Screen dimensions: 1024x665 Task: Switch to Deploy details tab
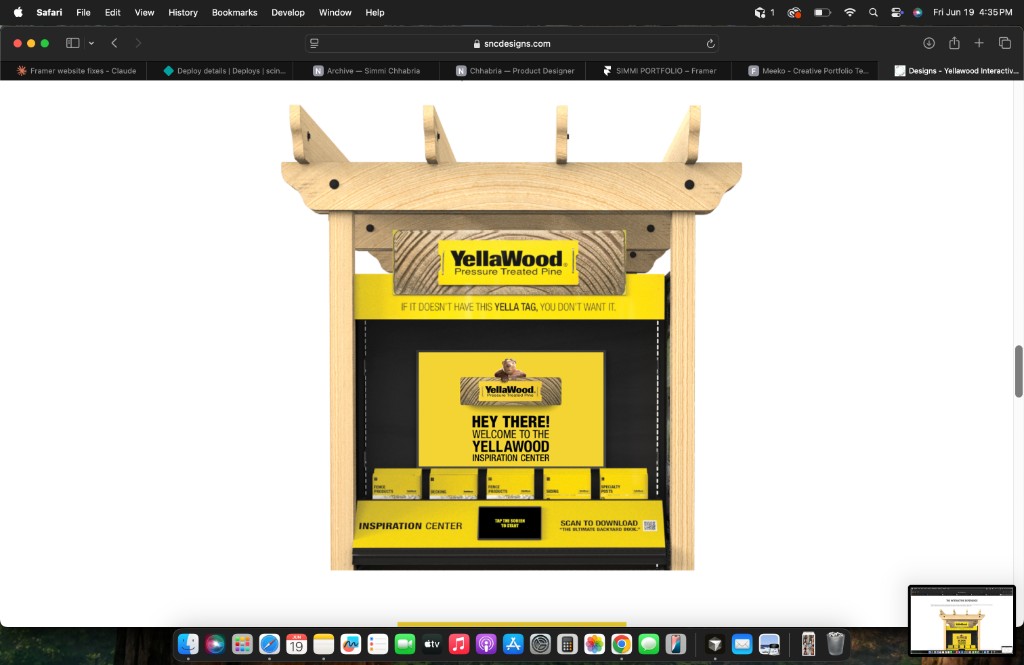point(220,71)
